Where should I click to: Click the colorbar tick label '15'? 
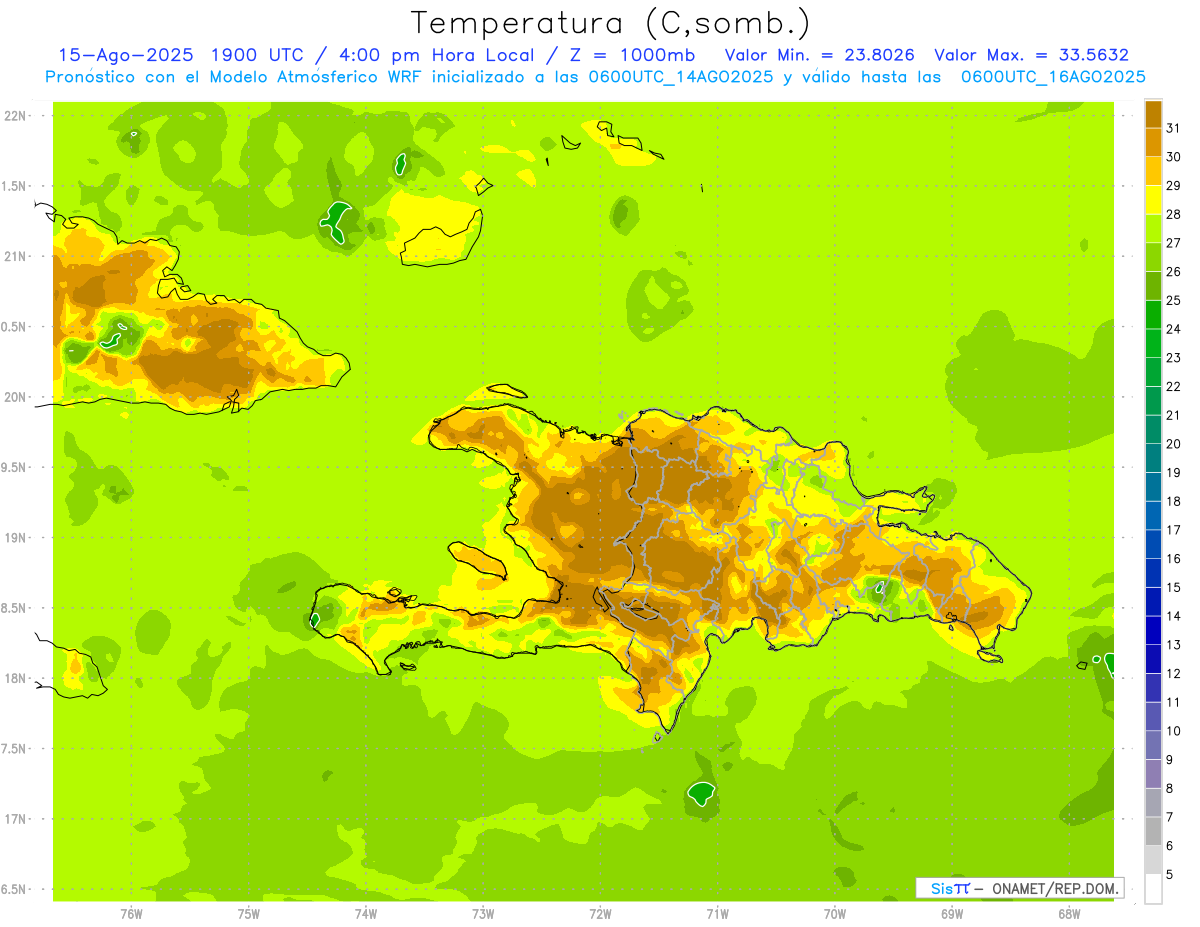coord(1173,588)
